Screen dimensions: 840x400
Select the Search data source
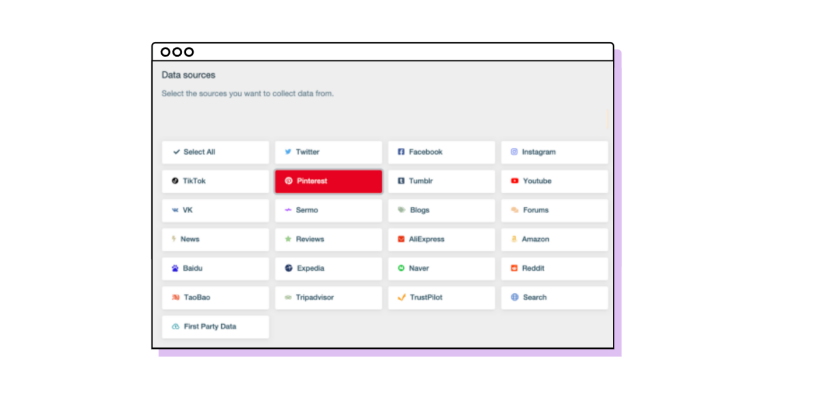coord(554,297)
